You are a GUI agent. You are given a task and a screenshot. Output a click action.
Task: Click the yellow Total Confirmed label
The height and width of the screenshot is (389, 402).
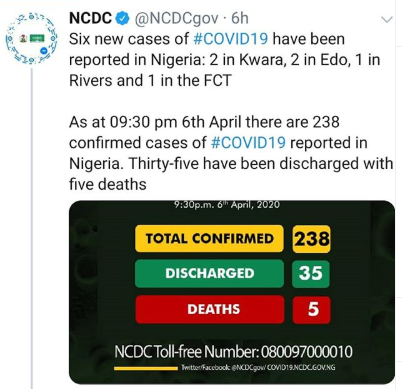point(209,239)
